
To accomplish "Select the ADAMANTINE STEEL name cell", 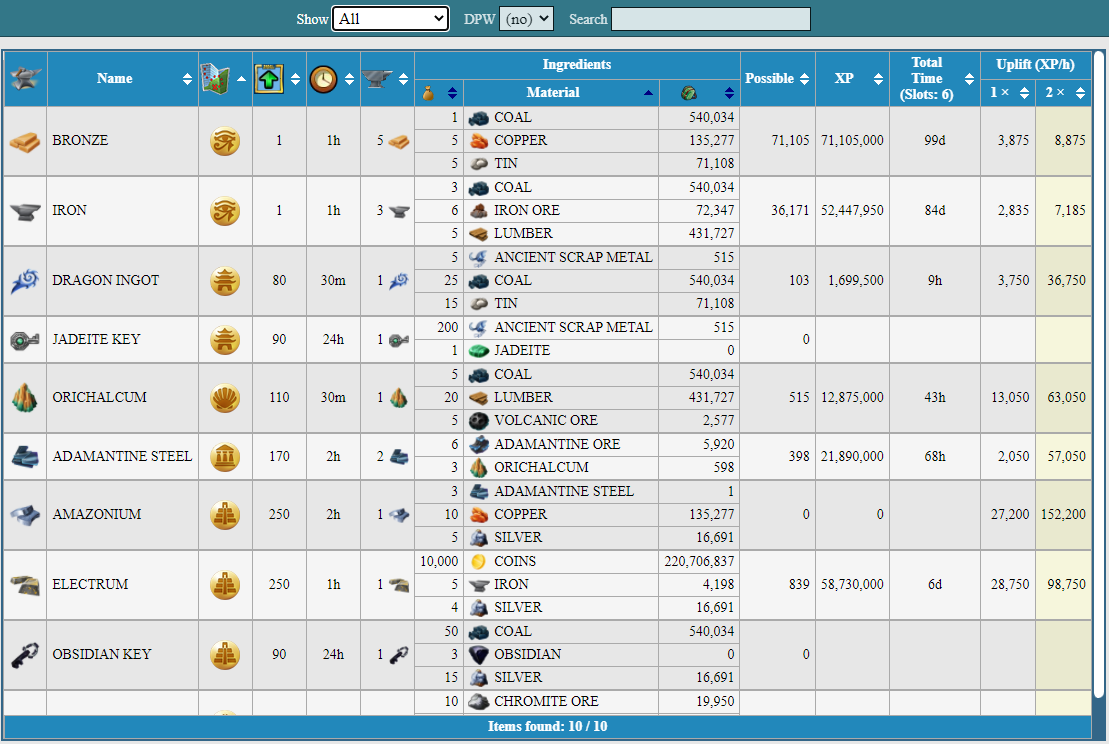I will 122,456.
